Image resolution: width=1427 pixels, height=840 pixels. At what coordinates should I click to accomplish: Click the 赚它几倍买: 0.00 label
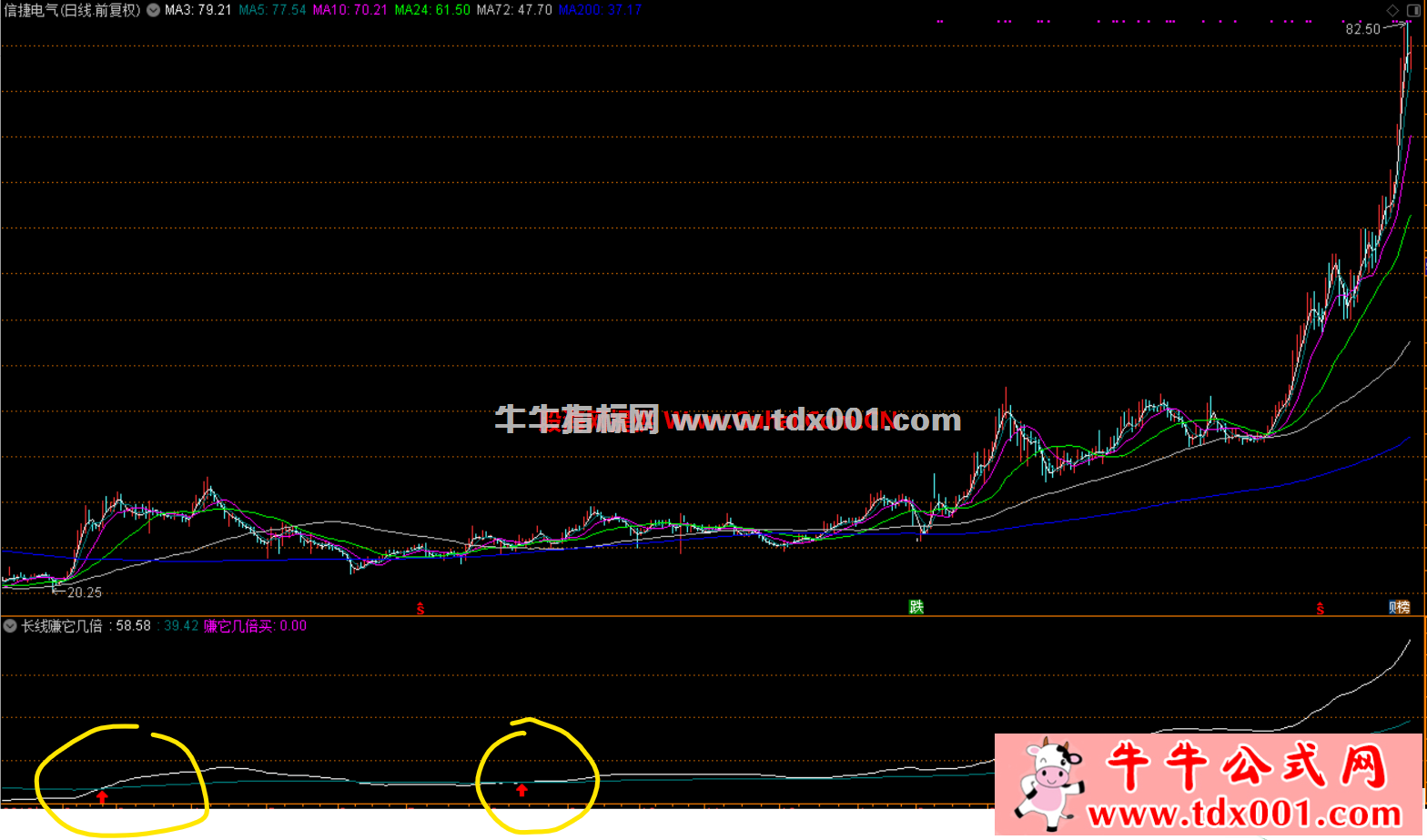click(255, 626)
